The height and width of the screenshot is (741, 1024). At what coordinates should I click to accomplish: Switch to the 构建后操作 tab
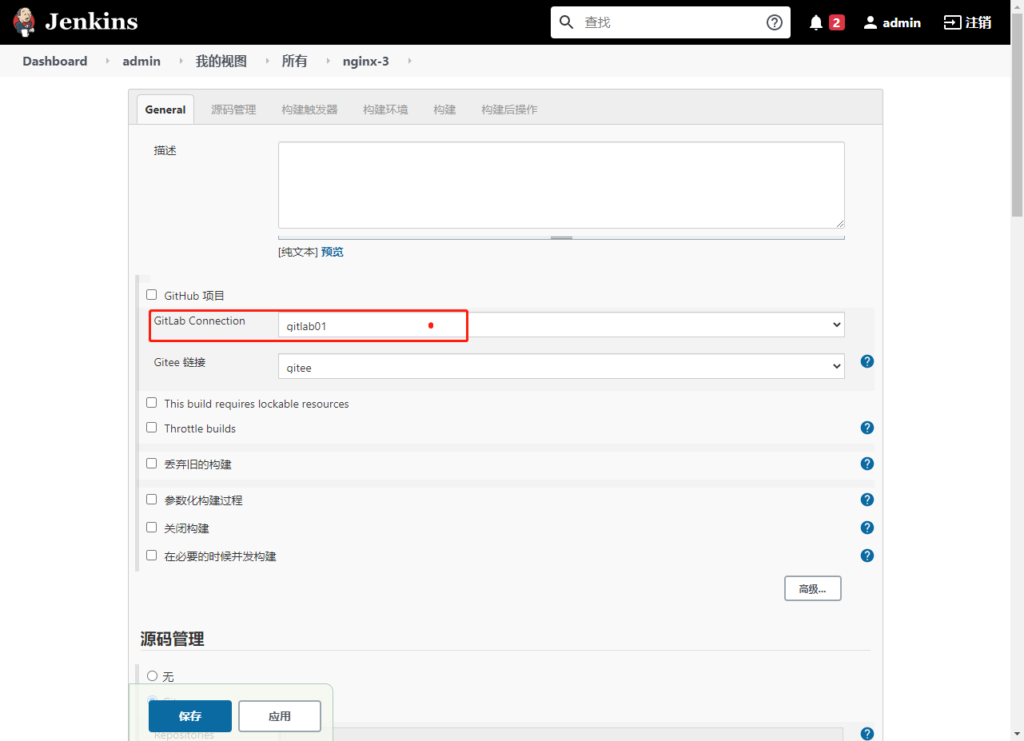[x=509, y=110]
